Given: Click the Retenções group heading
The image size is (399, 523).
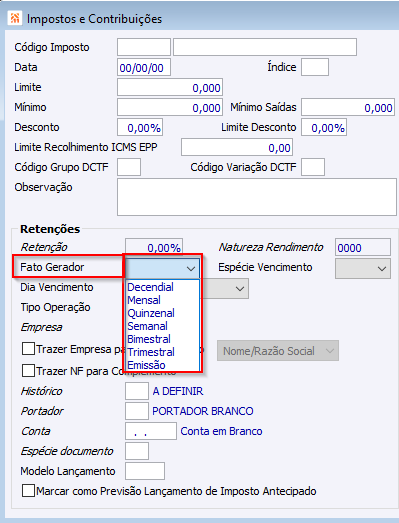Looking at the screenshot, I should [50, 229].
